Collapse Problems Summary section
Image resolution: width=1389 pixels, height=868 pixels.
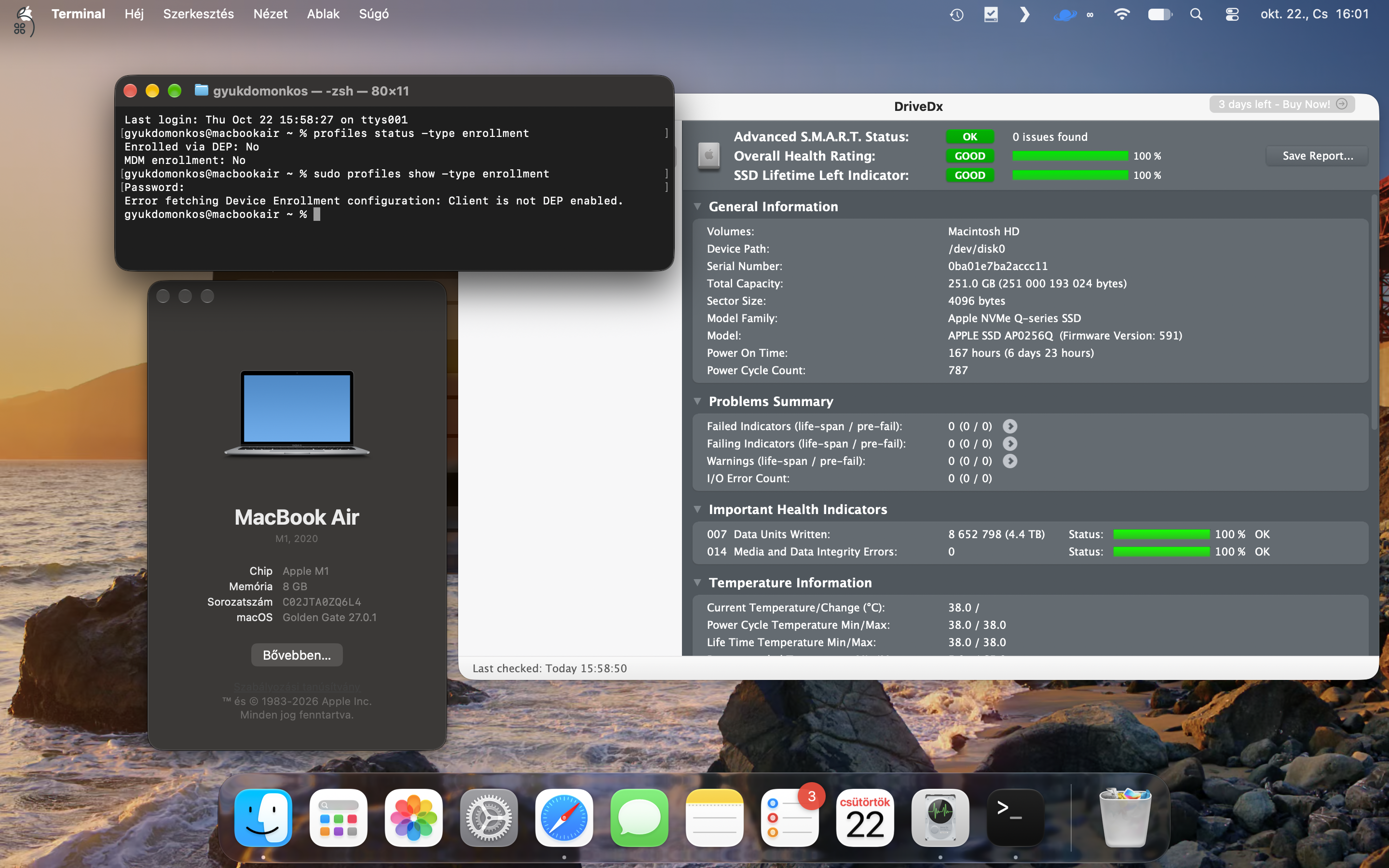[x=697, y=401]
